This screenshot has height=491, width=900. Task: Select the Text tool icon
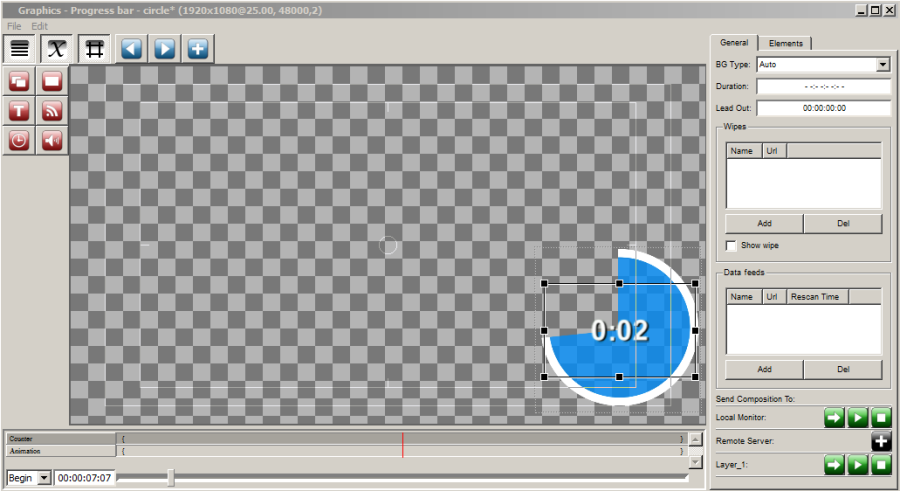(19, 111)
